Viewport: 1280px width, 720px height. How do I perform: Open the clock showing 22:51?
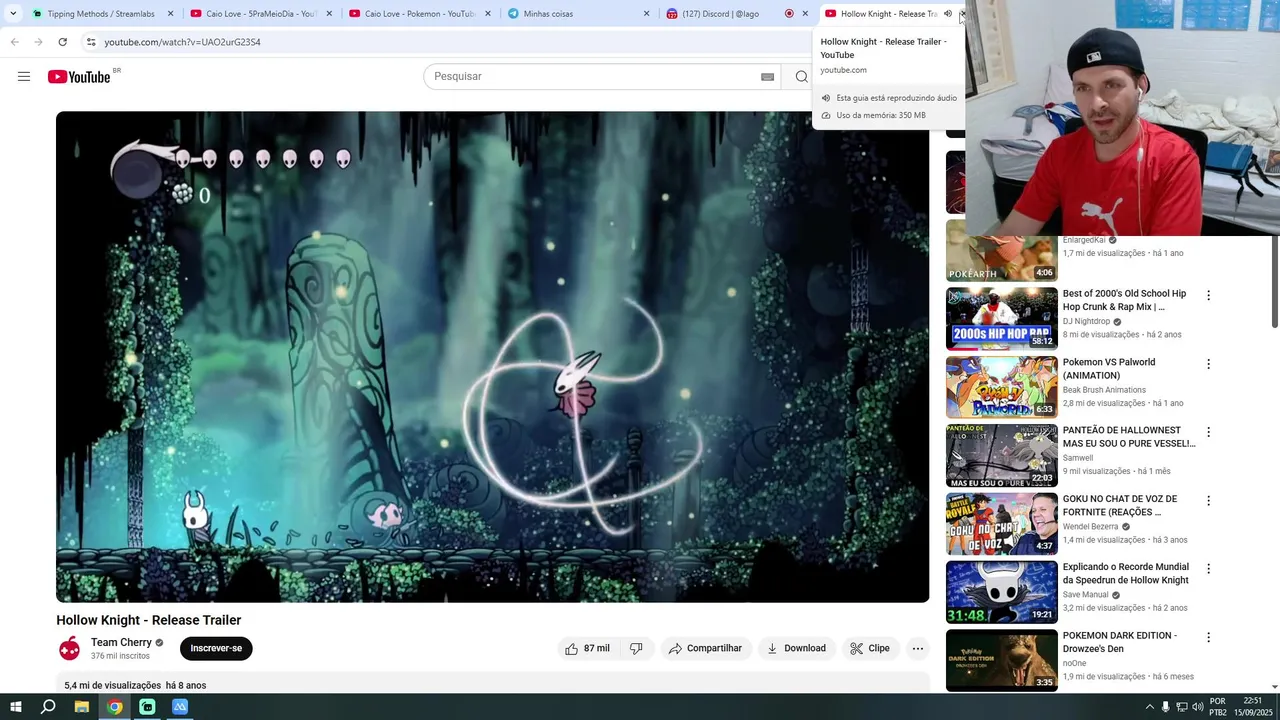coord(1252,707)
